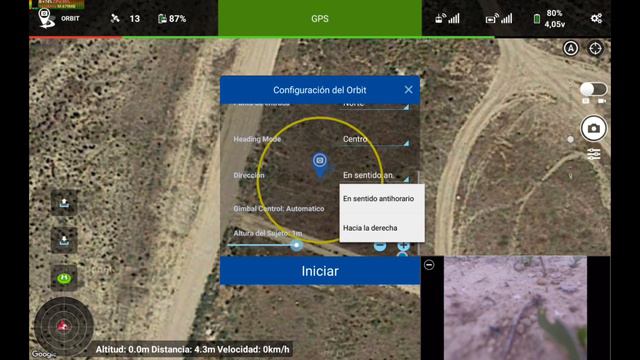This screenshot has height=360, width=640.
Task: Open the Dirección dropdown
Action: (x=375, y=176)
